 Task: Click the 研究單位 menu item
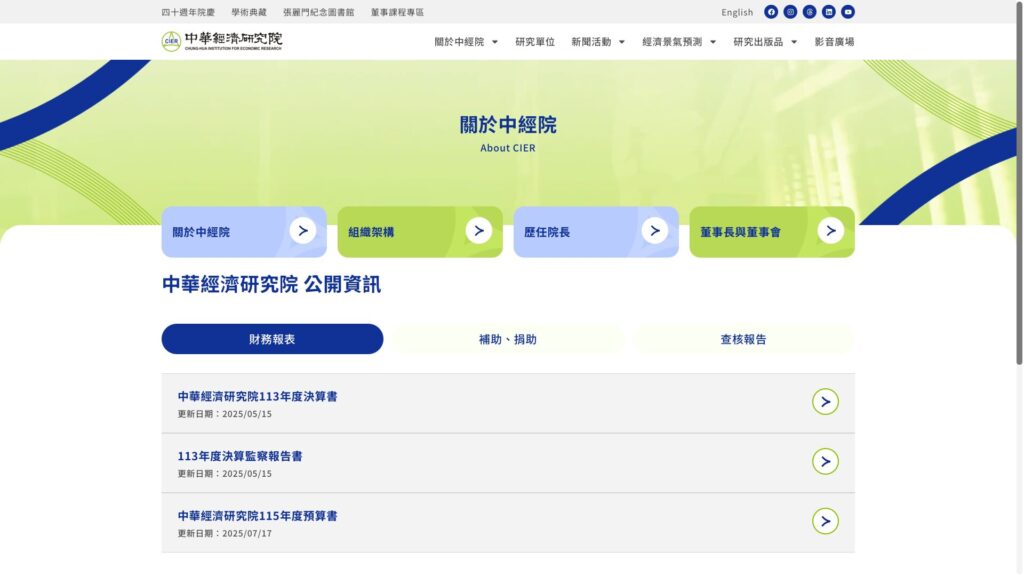[535, 42]
